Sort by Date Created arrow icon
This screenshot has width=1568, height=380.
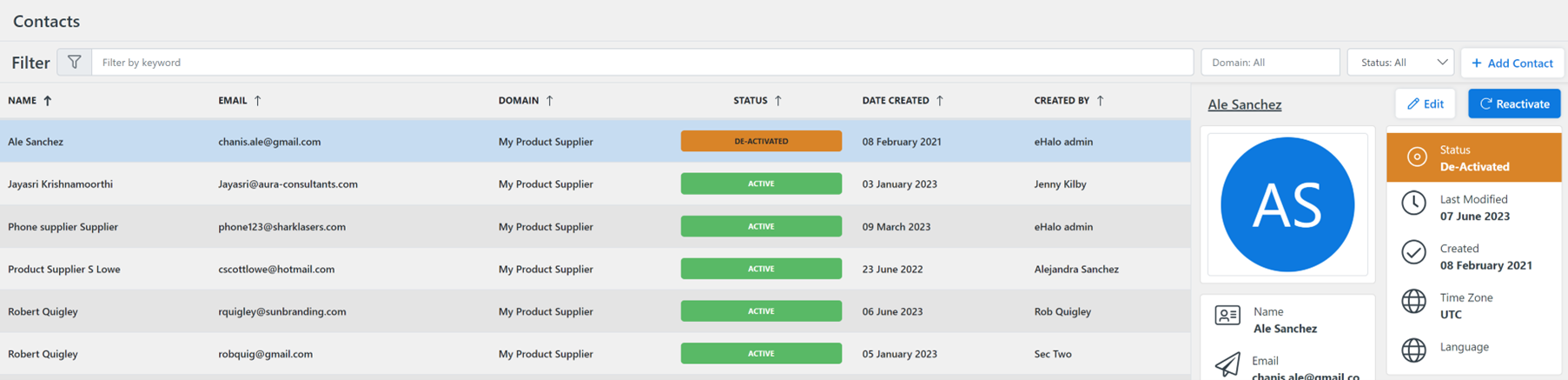pyautogui.click(x=939, y=101)
